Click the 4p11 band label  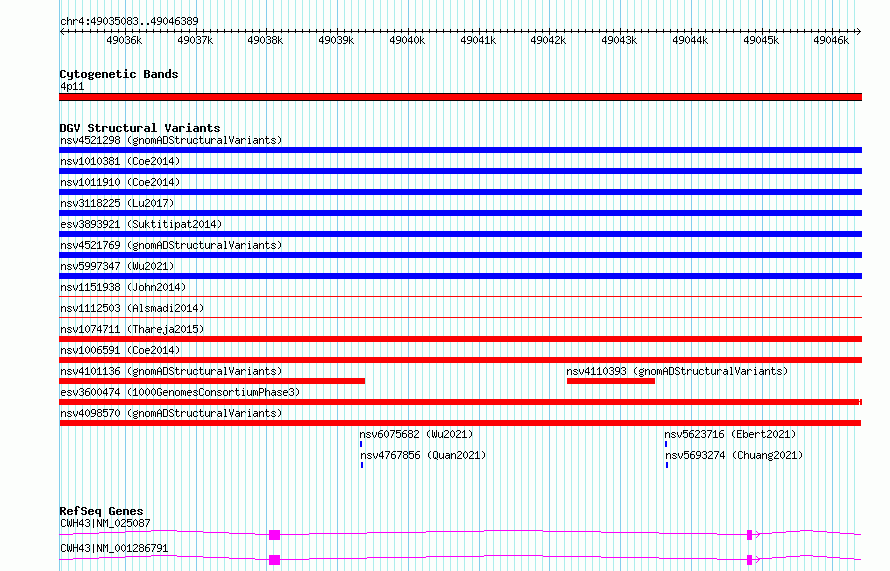click(72, 86)
